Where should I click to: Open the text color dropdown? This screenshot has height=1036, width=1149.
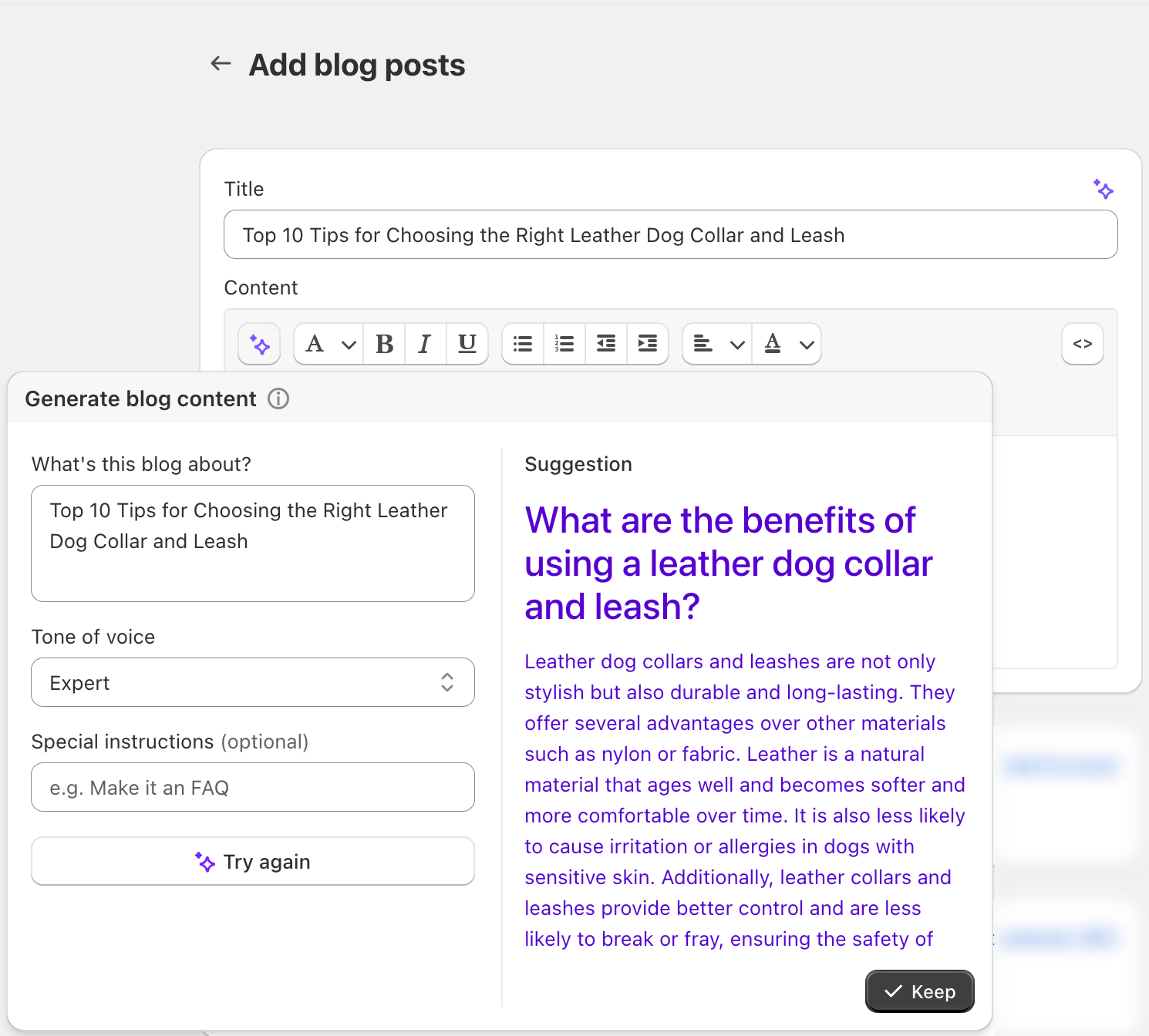[x=787, y=344]
